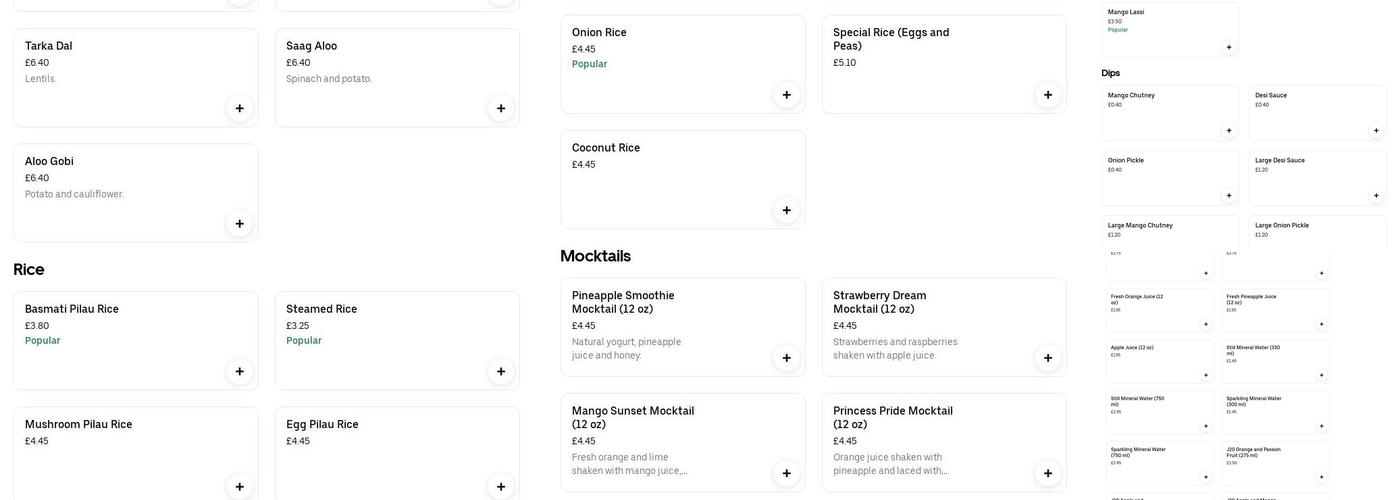Open the Tarka Dal item title
The width and height of the screenshot is (1400, 500).
49,46
